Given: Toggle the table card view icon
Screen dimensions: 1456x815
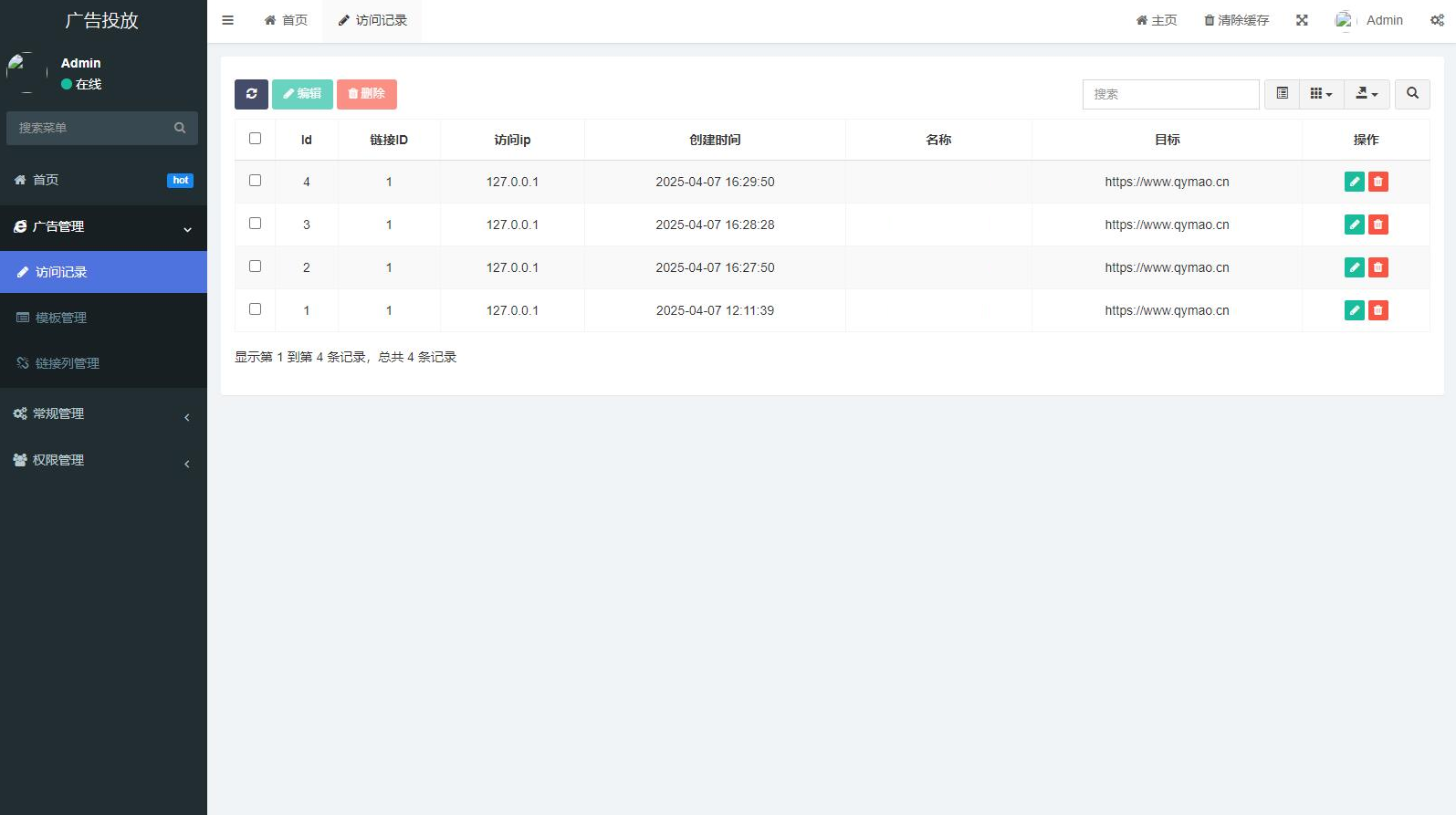Looking at the screenshot, I should coord(1282,94).
